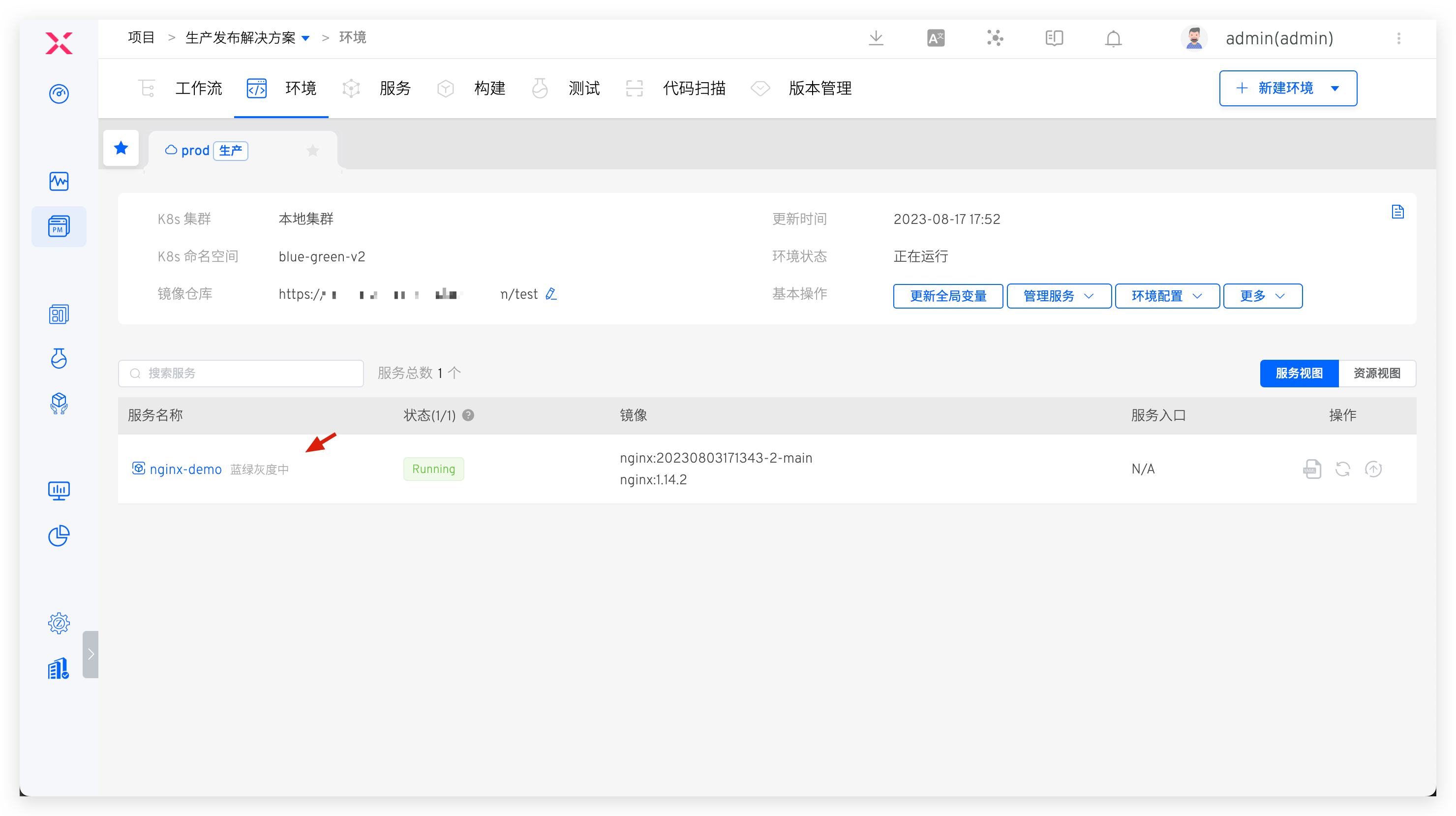The height and width of the screenshot is (816, 1456).
Task: Click the upgrade arrow icon for nginx-demo
Action: [x=1373, y=469]
